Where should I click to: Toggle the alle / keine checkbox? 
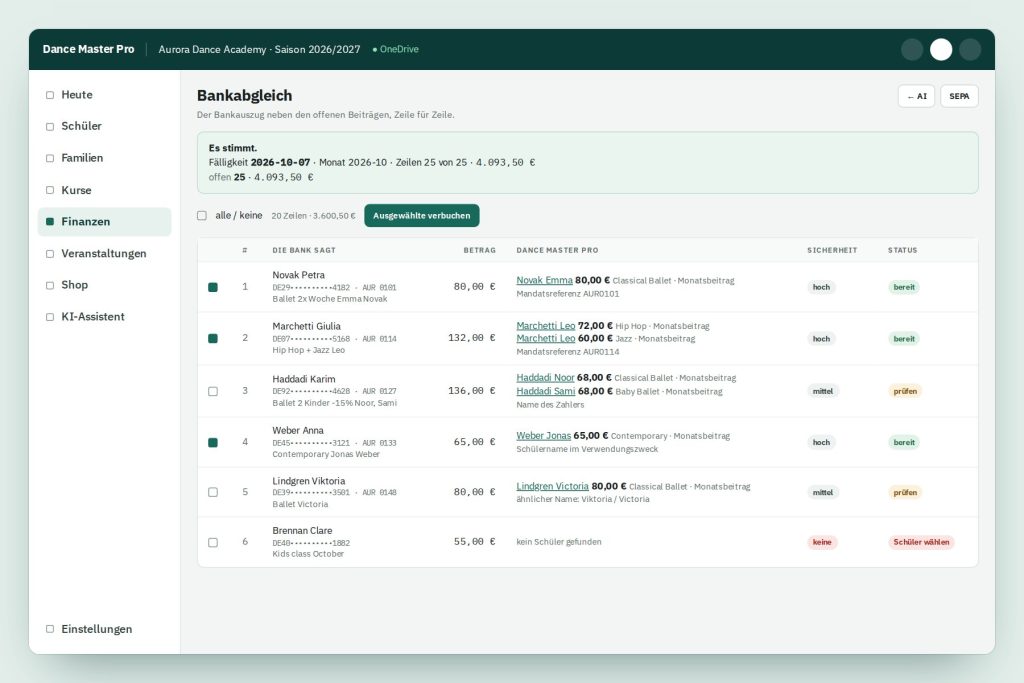(x=202, y=215)
